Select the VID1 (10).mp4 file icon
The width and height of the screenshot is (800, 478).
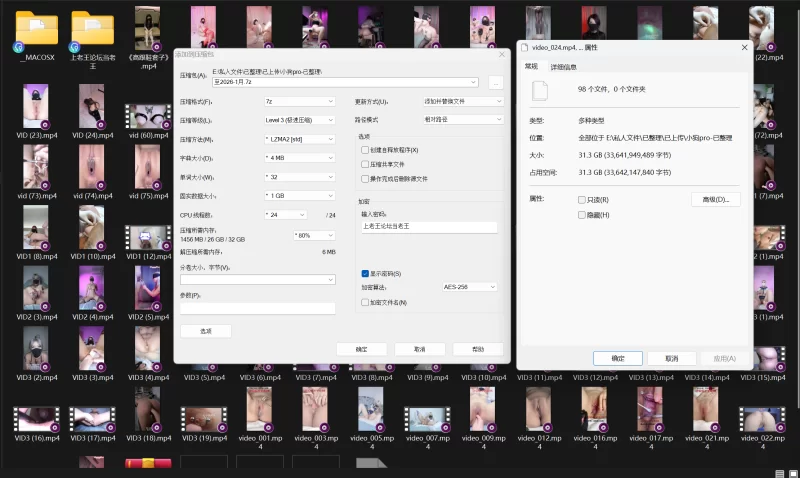(x=92, y=228)
